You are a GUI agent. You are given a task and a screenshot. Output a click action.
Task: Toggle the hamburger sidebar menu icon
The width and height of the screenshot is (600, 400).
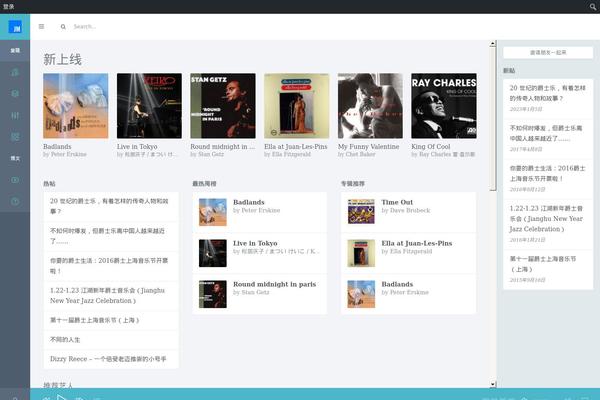pos(41,26)
